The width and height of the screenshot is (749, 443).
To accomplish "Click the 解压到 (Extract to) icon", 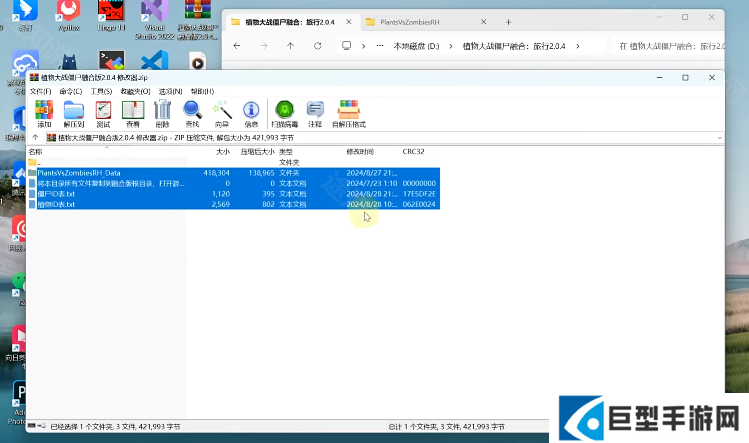I will pos(73,113).
